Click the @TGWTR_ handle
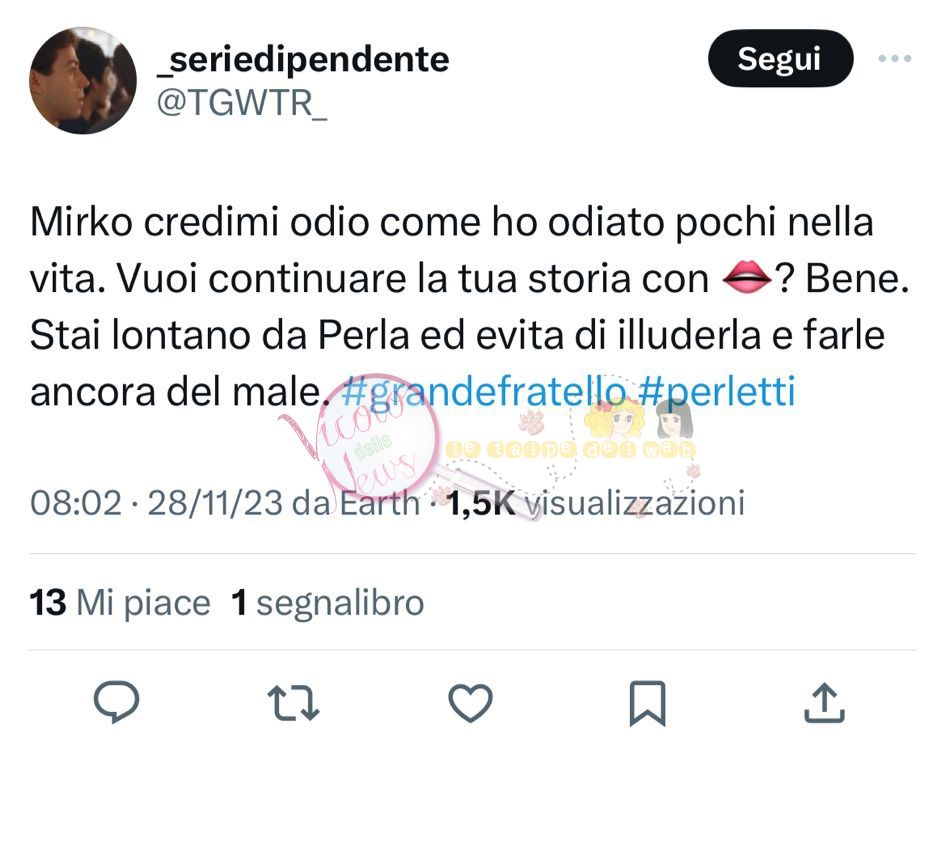946x841 pixels. coord(242,103)
